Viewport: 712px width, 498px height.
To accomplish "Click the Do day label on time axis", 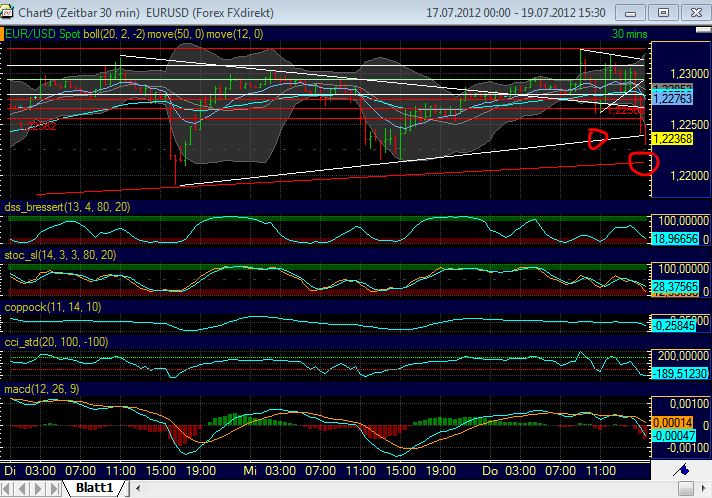I will [x=490, y=471].
